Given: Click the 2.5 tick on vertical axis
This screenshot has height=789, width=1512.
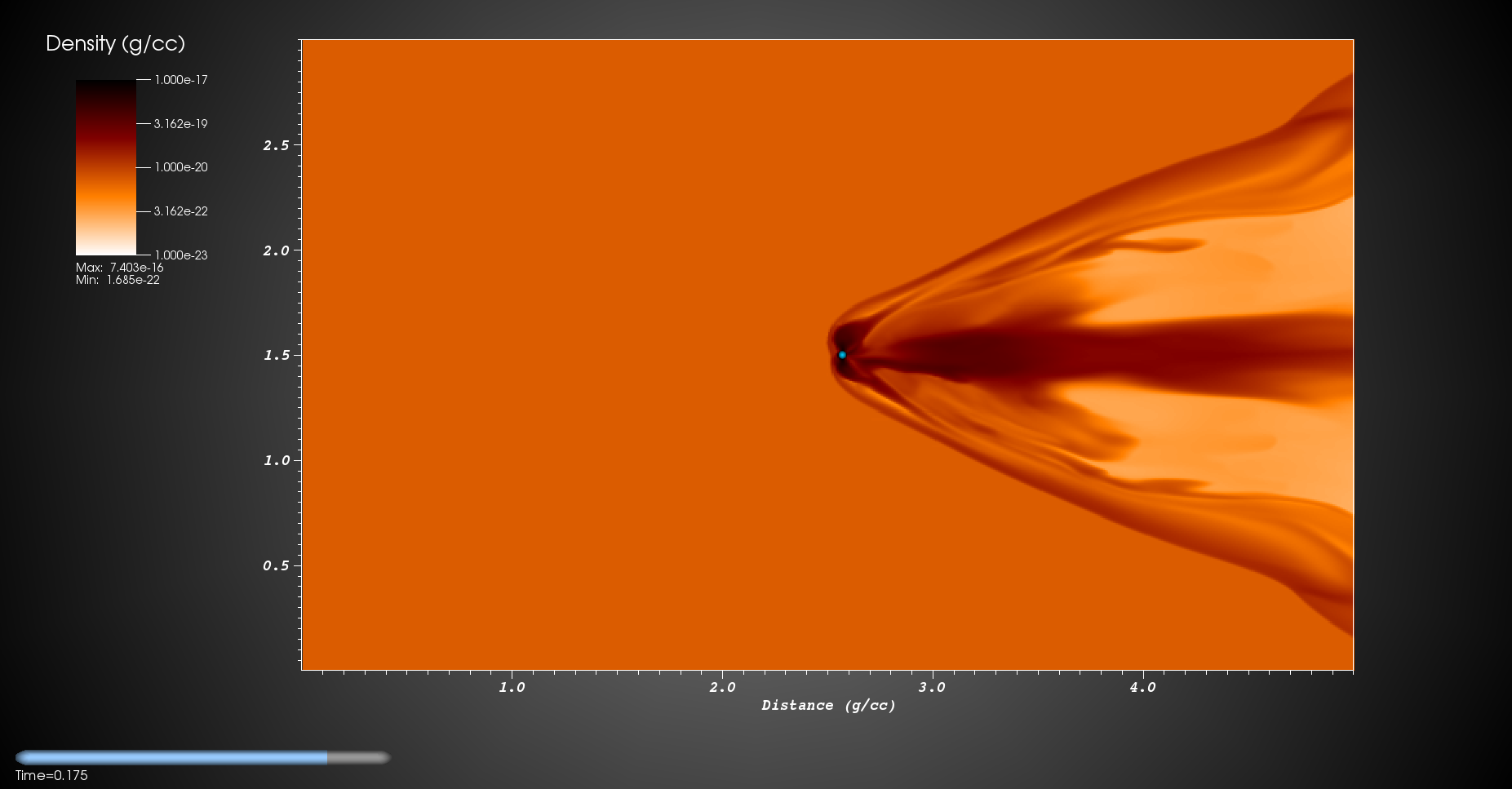Looking at the screenshot, I should (x=276, y=145).
